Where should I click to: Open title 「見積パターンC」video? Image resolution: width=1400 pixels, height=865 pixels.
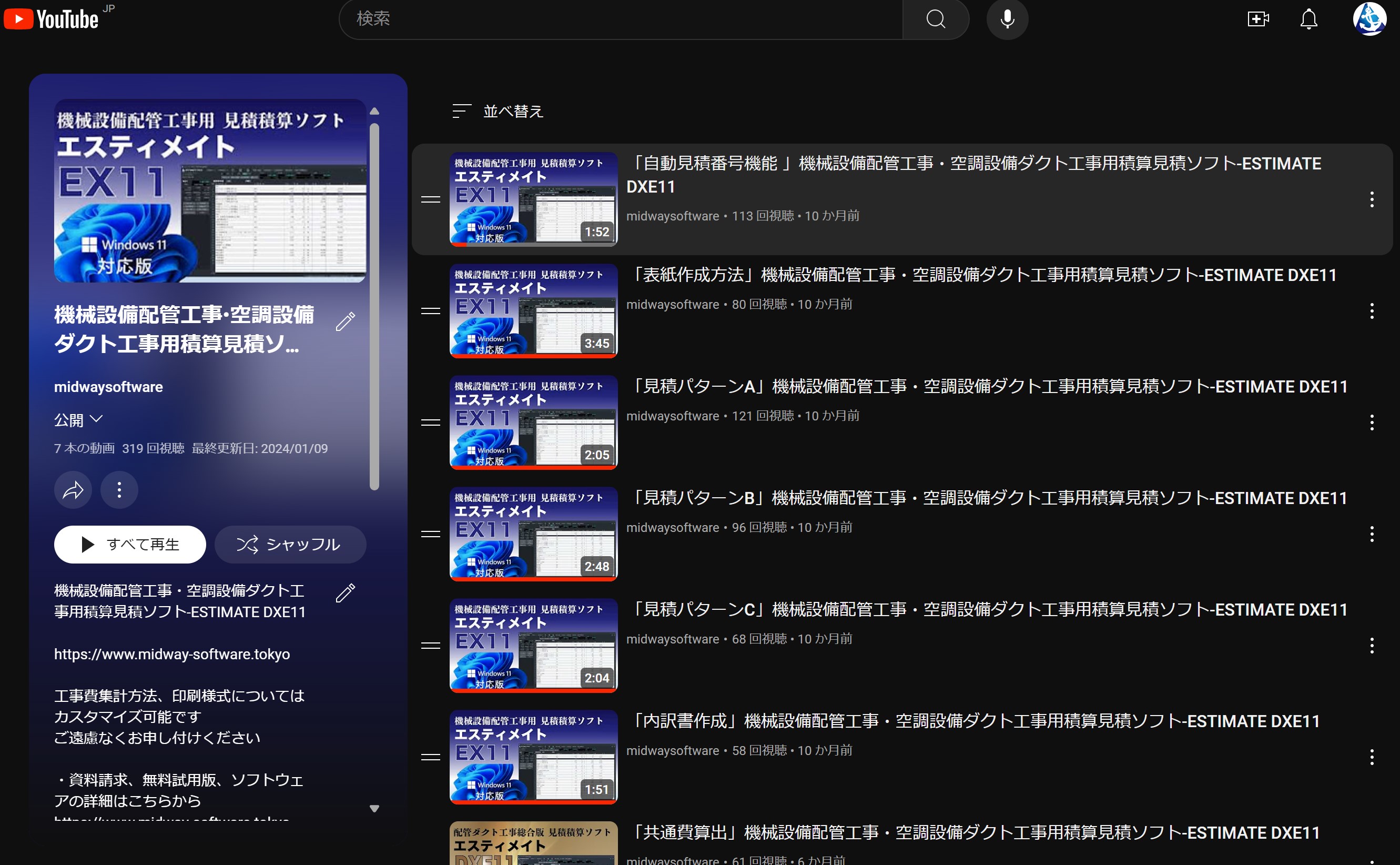tap(987, 610)
